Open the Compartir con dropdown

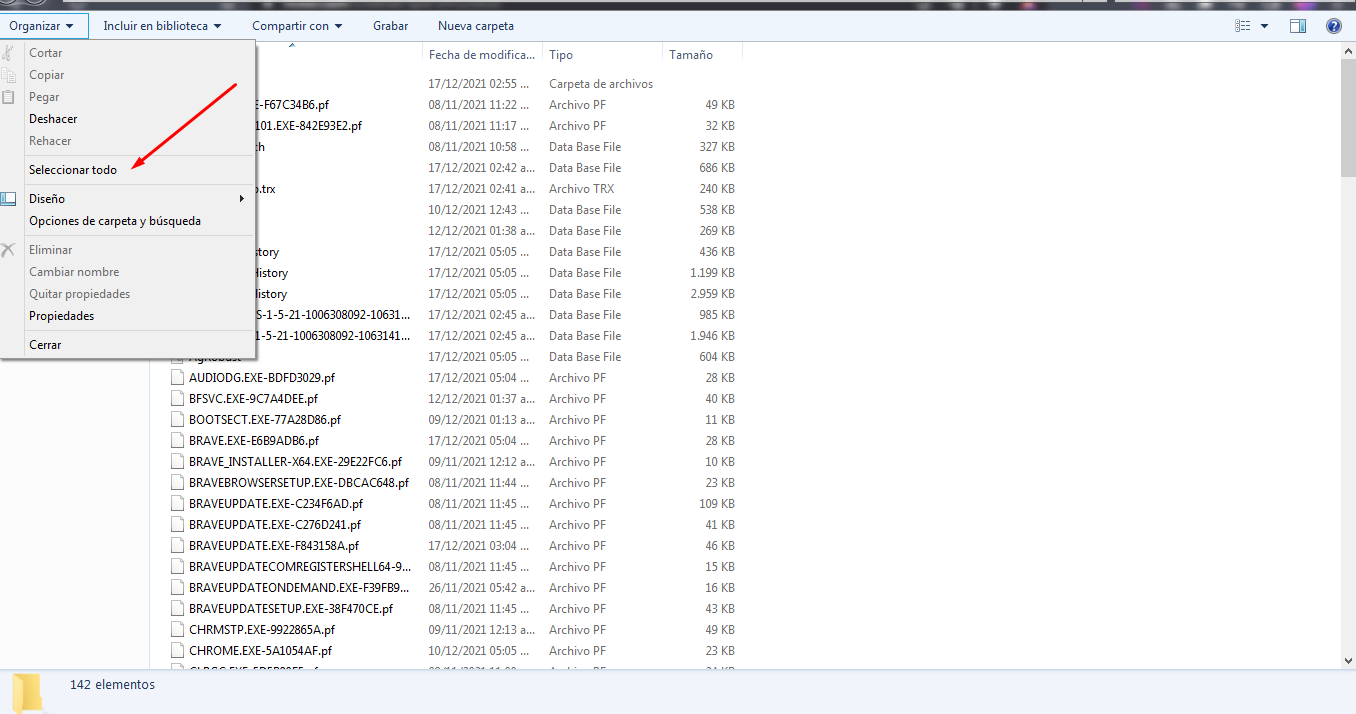(x=297, y=26)
